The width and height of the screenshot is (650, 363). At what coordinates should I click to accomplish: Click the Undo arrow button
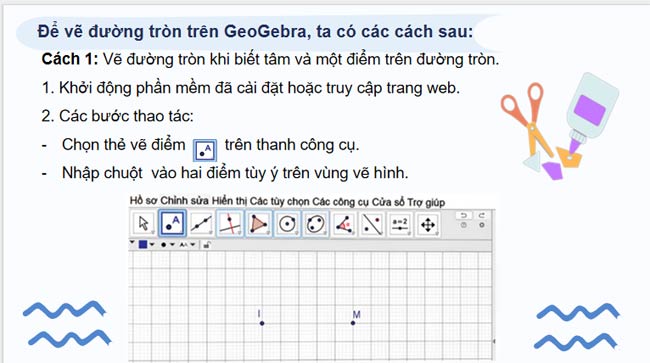(463, 215)
